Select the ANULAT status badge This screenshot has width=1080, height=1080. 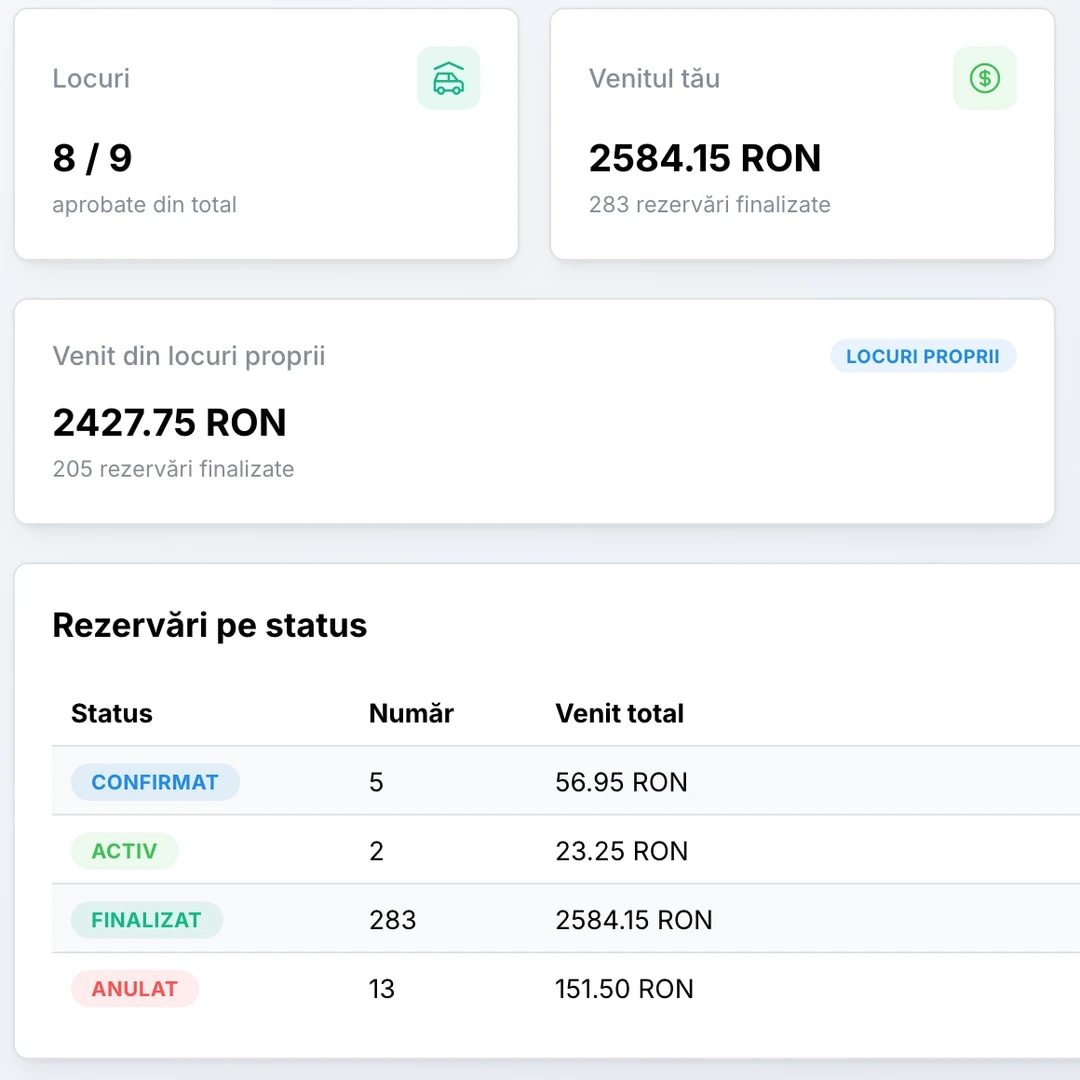pyautogui.click(x=135, y=988)
